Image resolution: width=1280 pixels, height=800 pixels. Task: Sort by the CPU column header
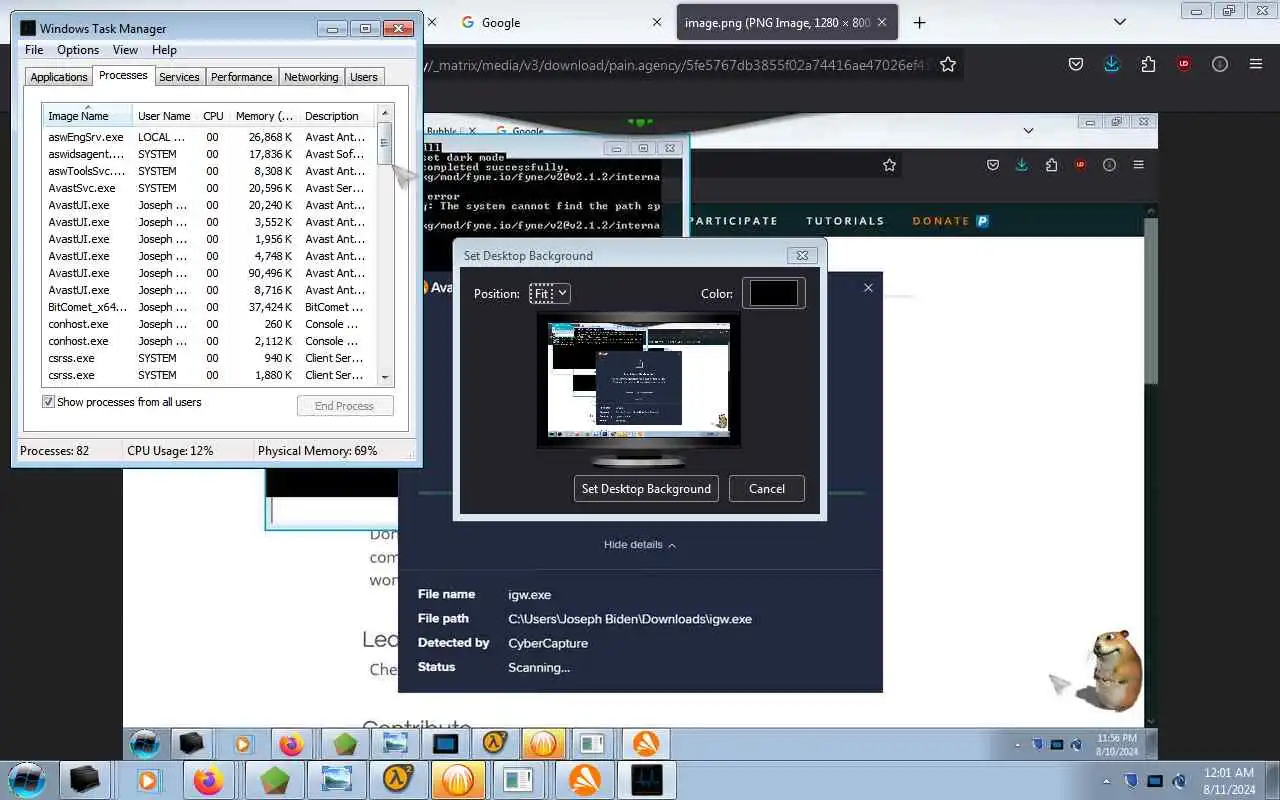[213, 115]
